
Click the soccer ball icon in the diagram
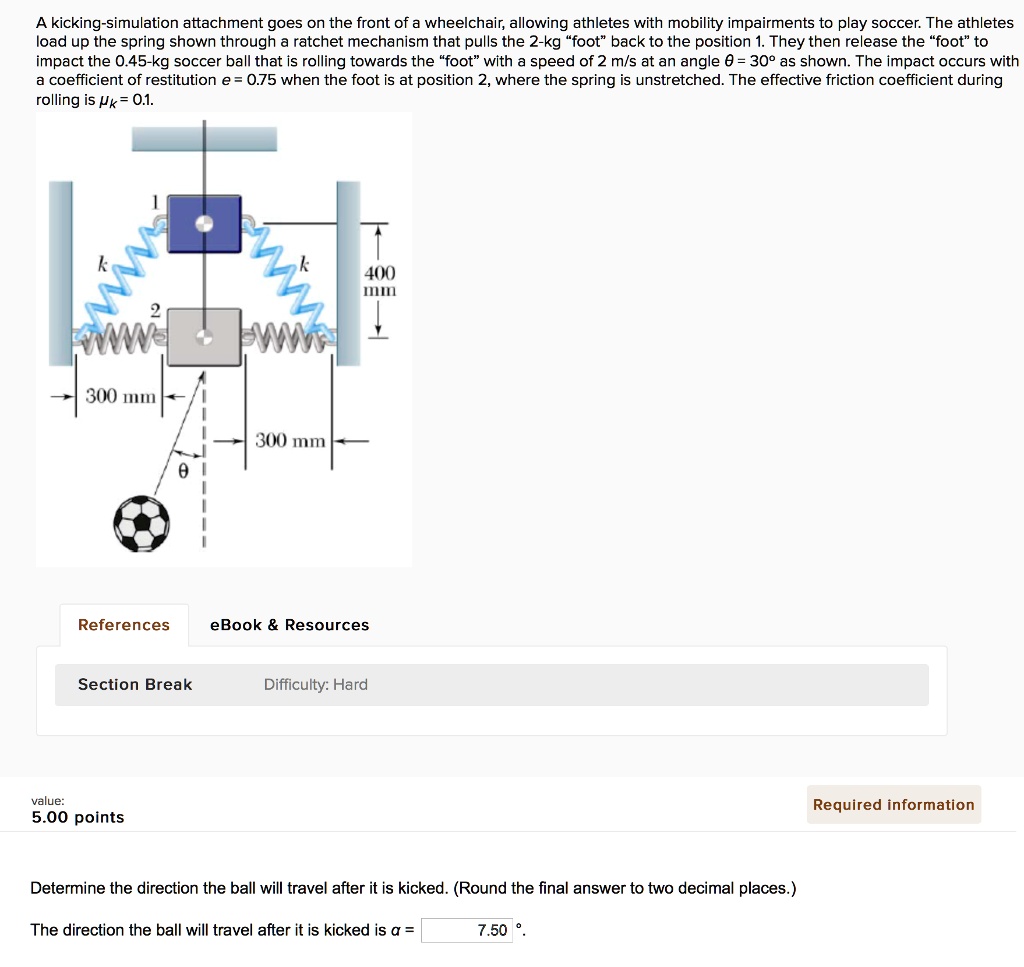pyautogui.click(x=143, y=522)
